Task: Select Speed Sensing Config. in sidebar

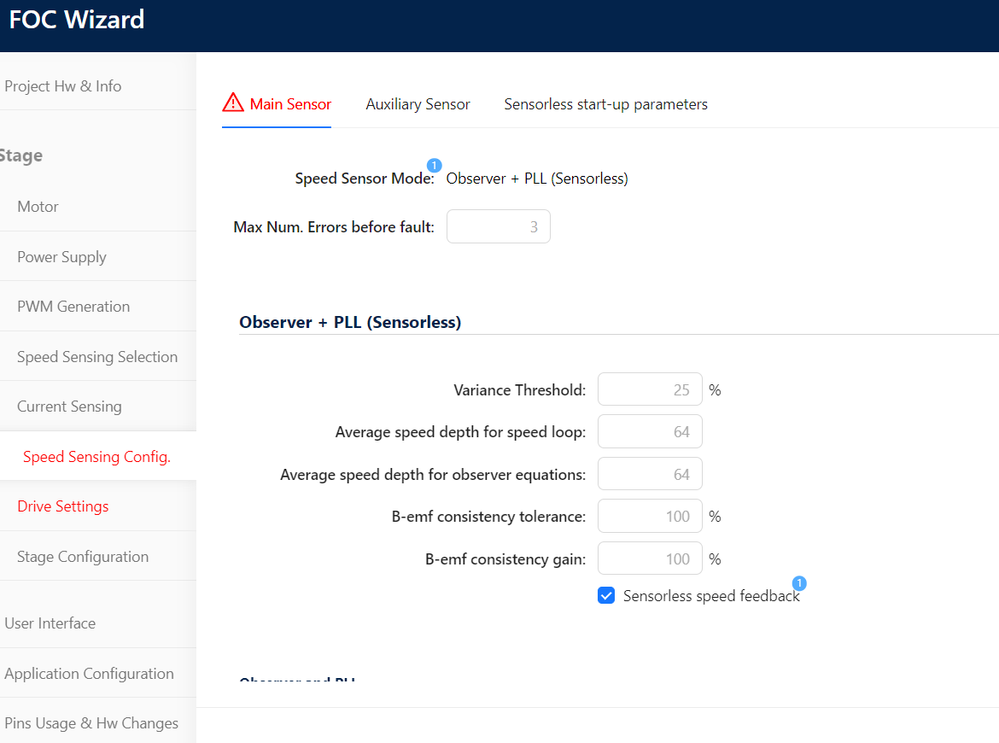Action: point(97,456)
